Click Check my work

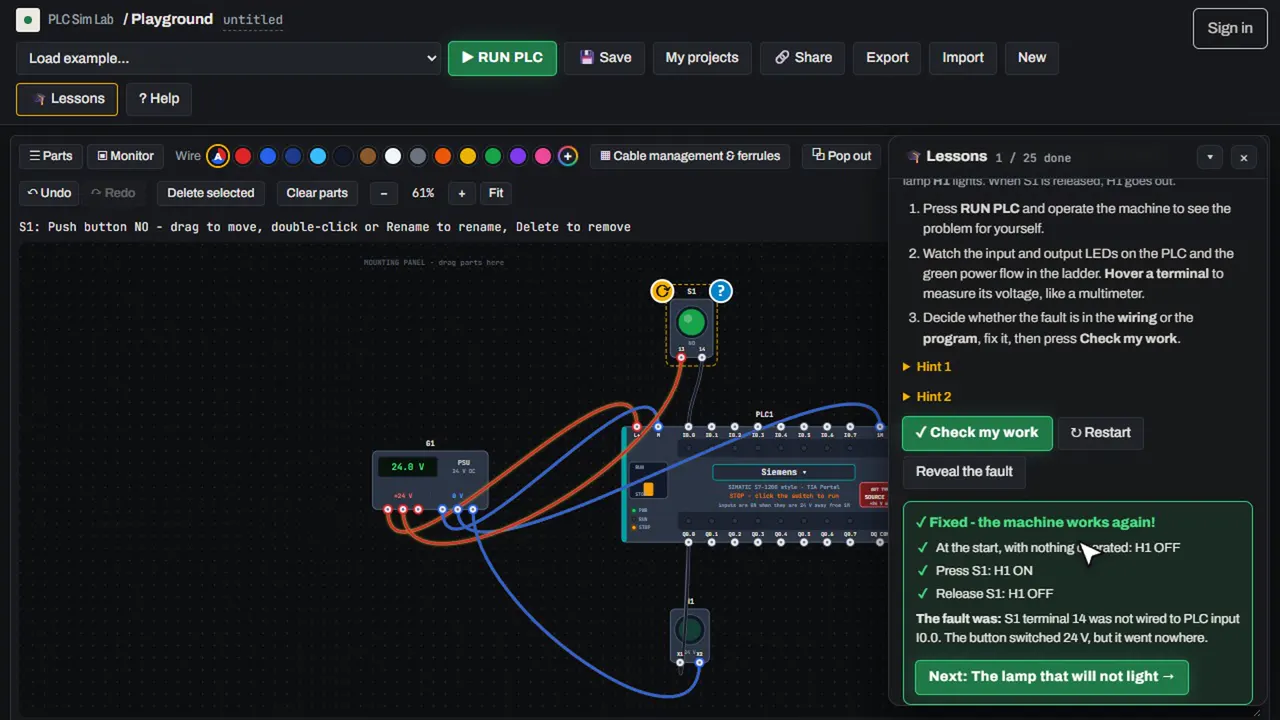[977, 433]
